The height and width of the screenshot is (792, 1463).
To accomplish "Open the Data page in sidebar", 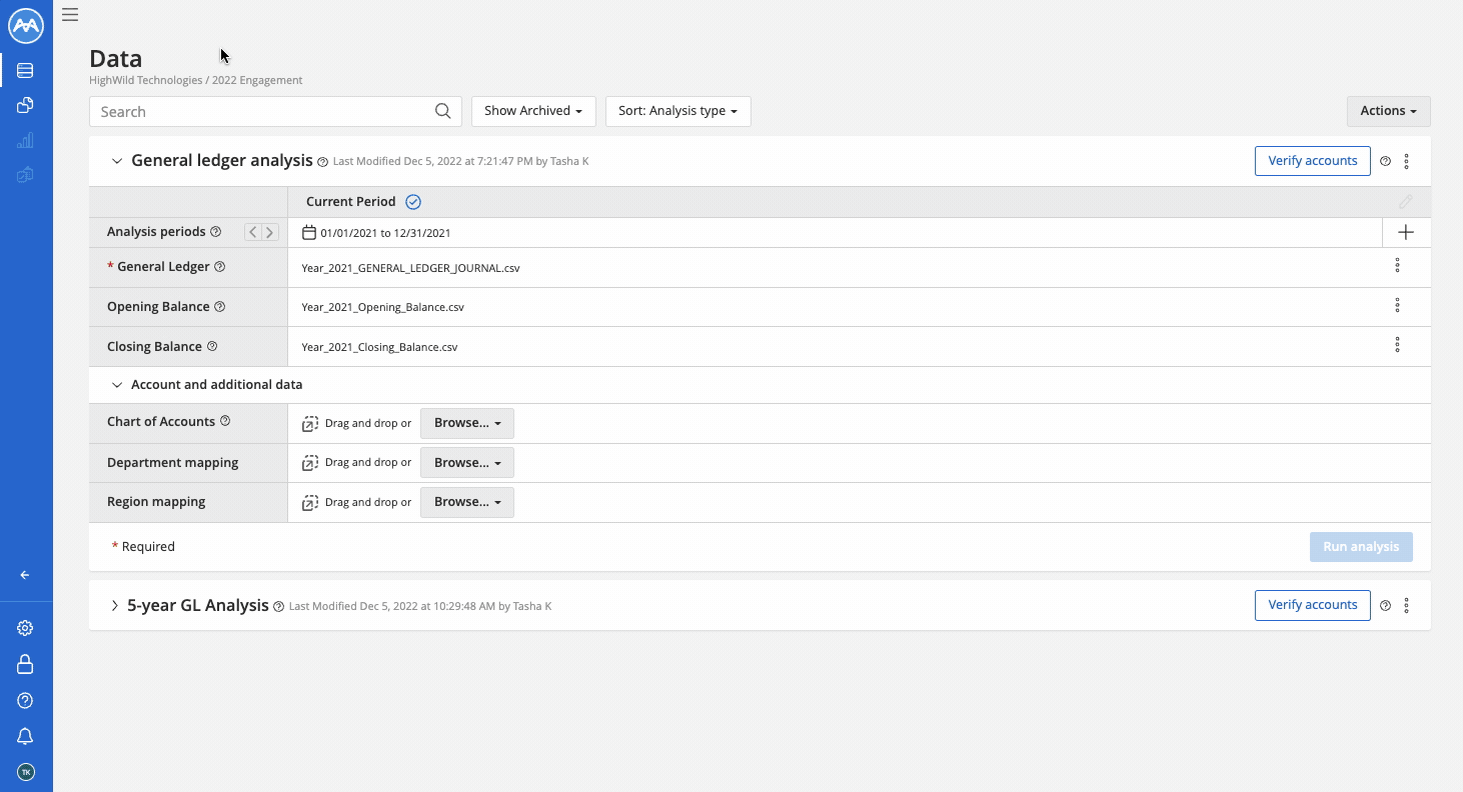I will (x=26, y=70).
